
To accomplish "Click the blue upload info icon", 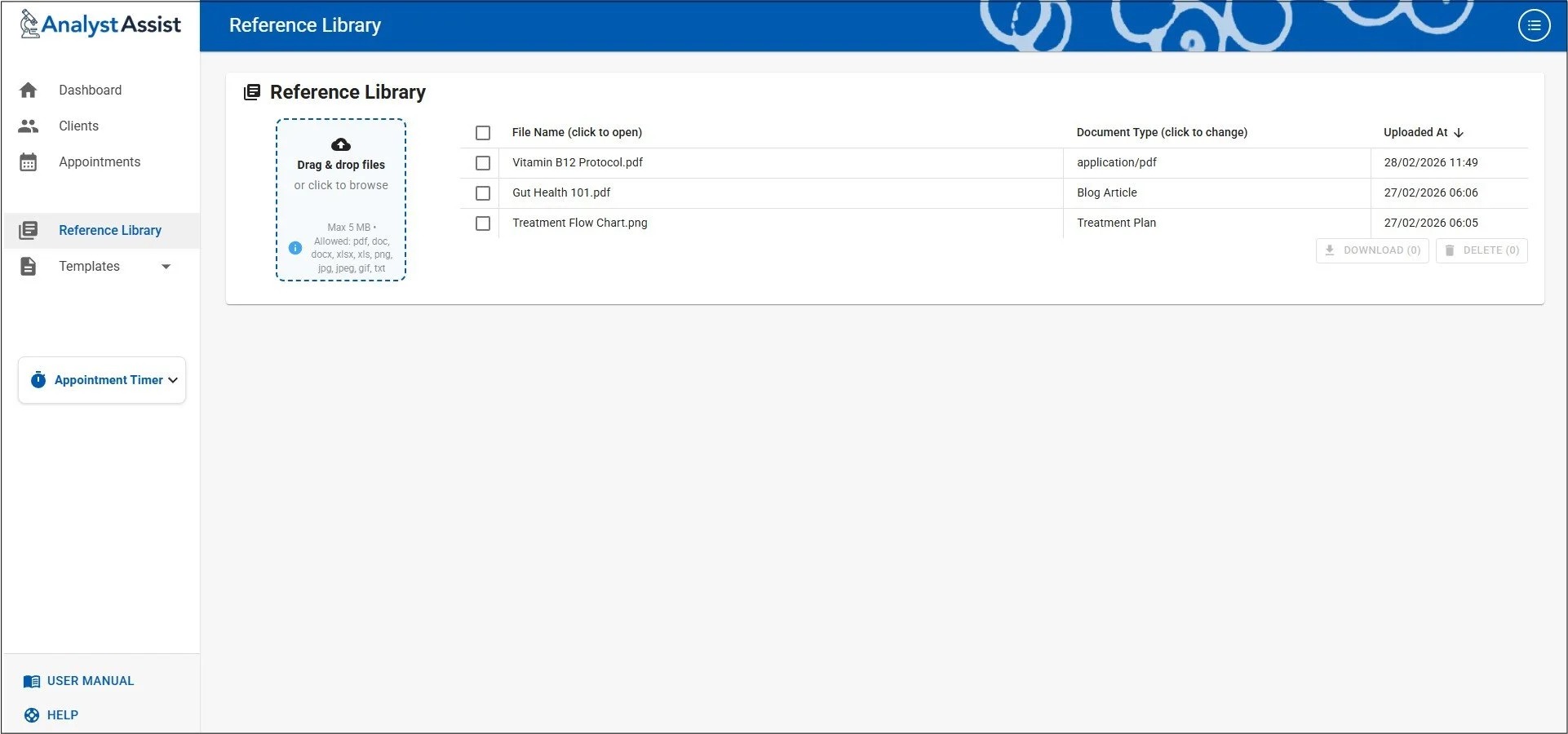I will click(295, 248).
